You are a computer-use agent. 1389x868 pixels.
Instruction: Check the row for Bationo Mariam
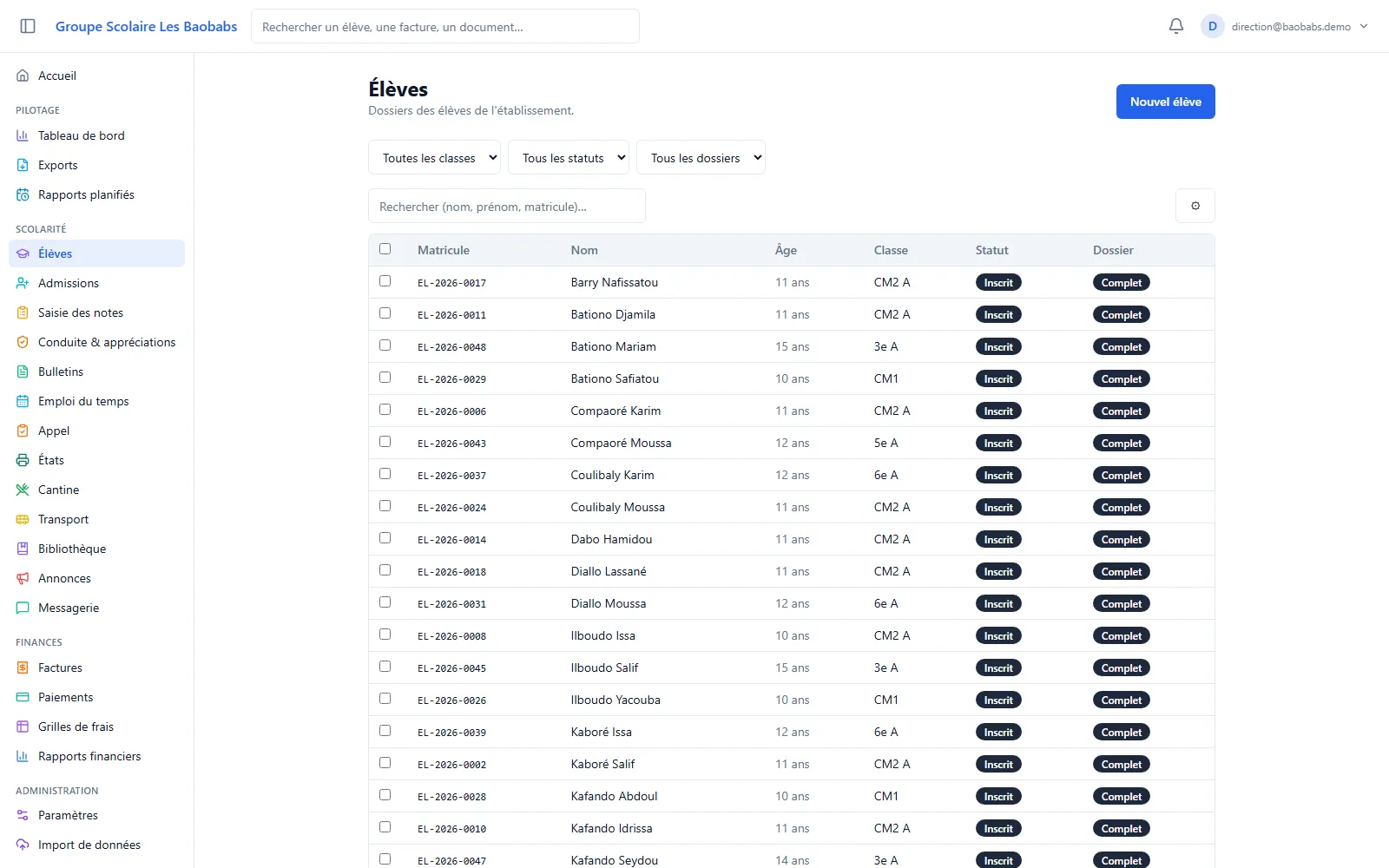385,345
